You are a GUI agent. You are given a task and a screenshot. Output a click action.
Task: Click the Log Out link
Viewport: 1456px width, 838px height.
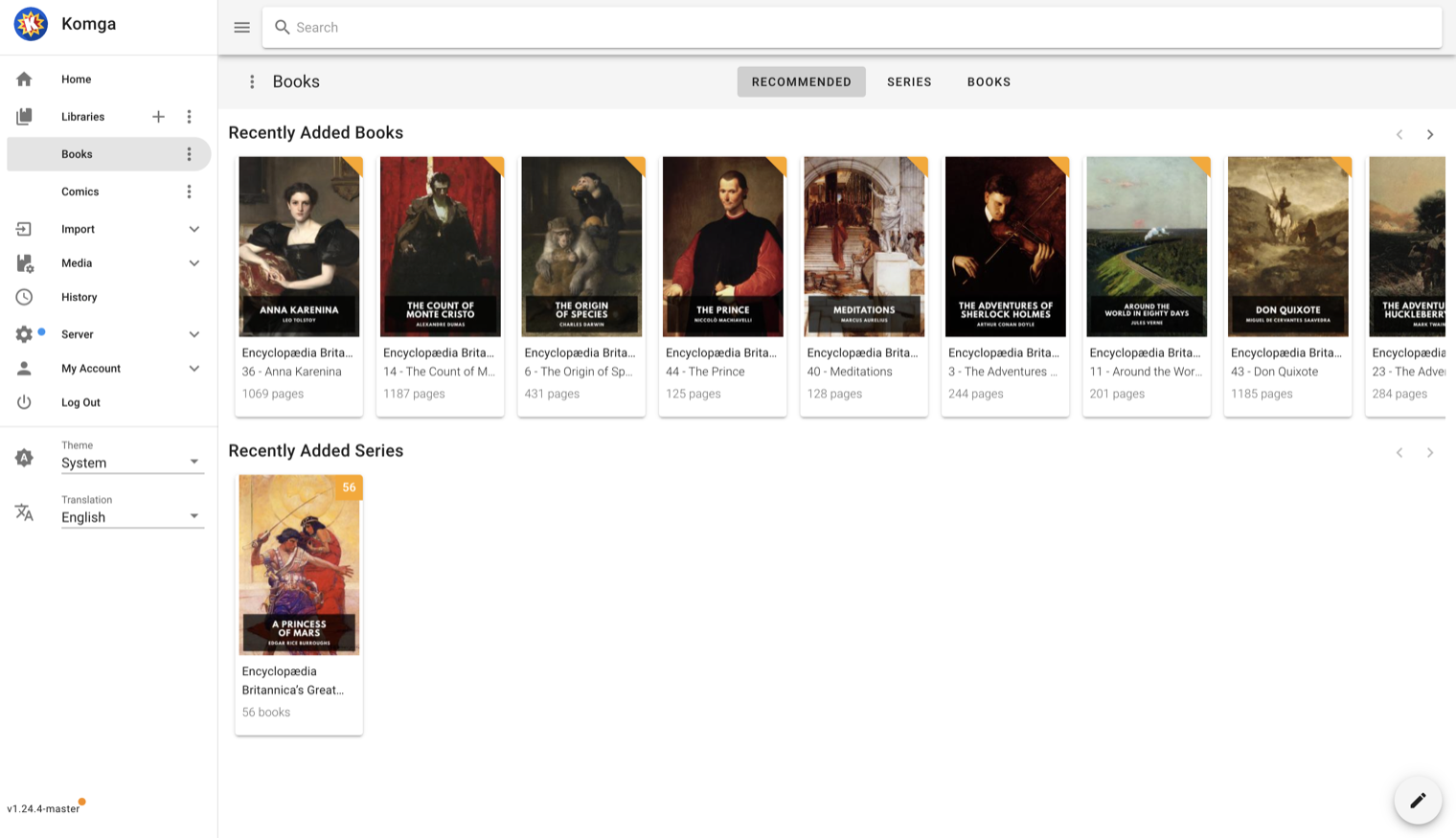[80, 403]
